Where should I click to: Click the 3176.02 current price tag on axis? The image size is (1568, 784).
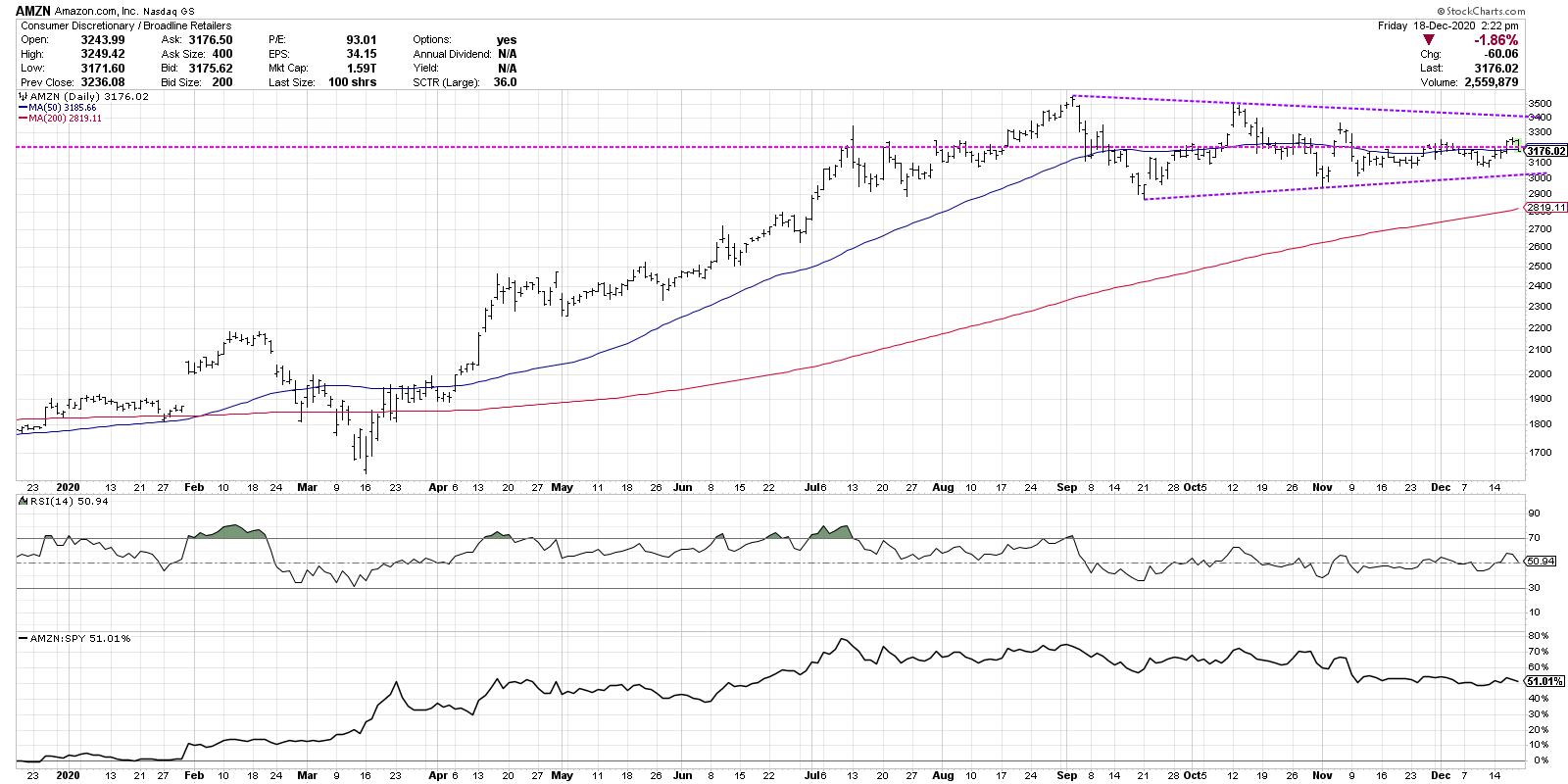(1546, 151)
